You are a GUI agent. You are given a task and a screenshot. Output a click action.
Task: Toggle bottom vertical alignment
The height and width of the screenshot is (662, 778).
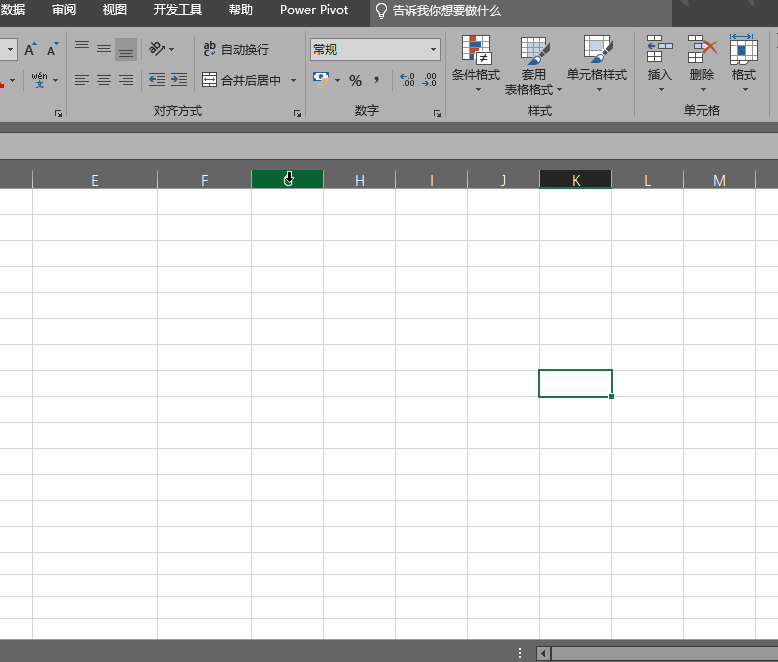pos(126,49)
